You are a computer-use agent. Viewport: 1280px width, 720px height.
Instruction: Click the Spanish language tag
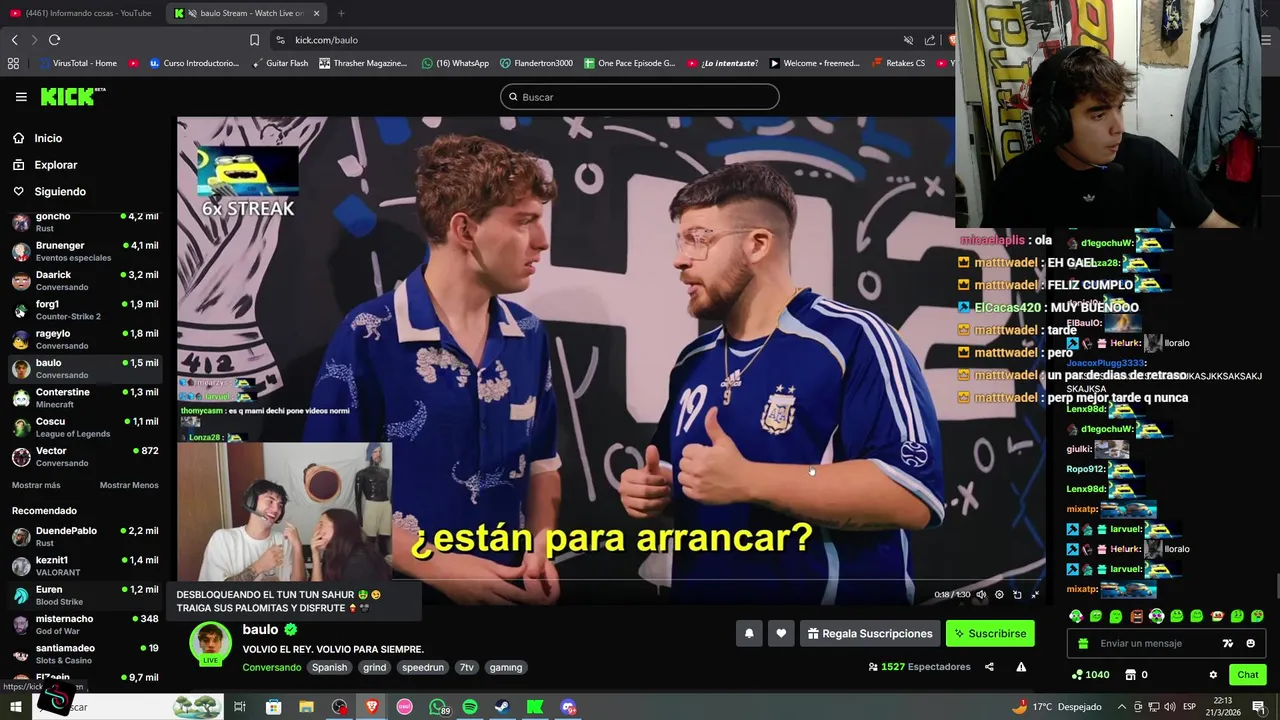pyautogui.click(x=329, y=668)
